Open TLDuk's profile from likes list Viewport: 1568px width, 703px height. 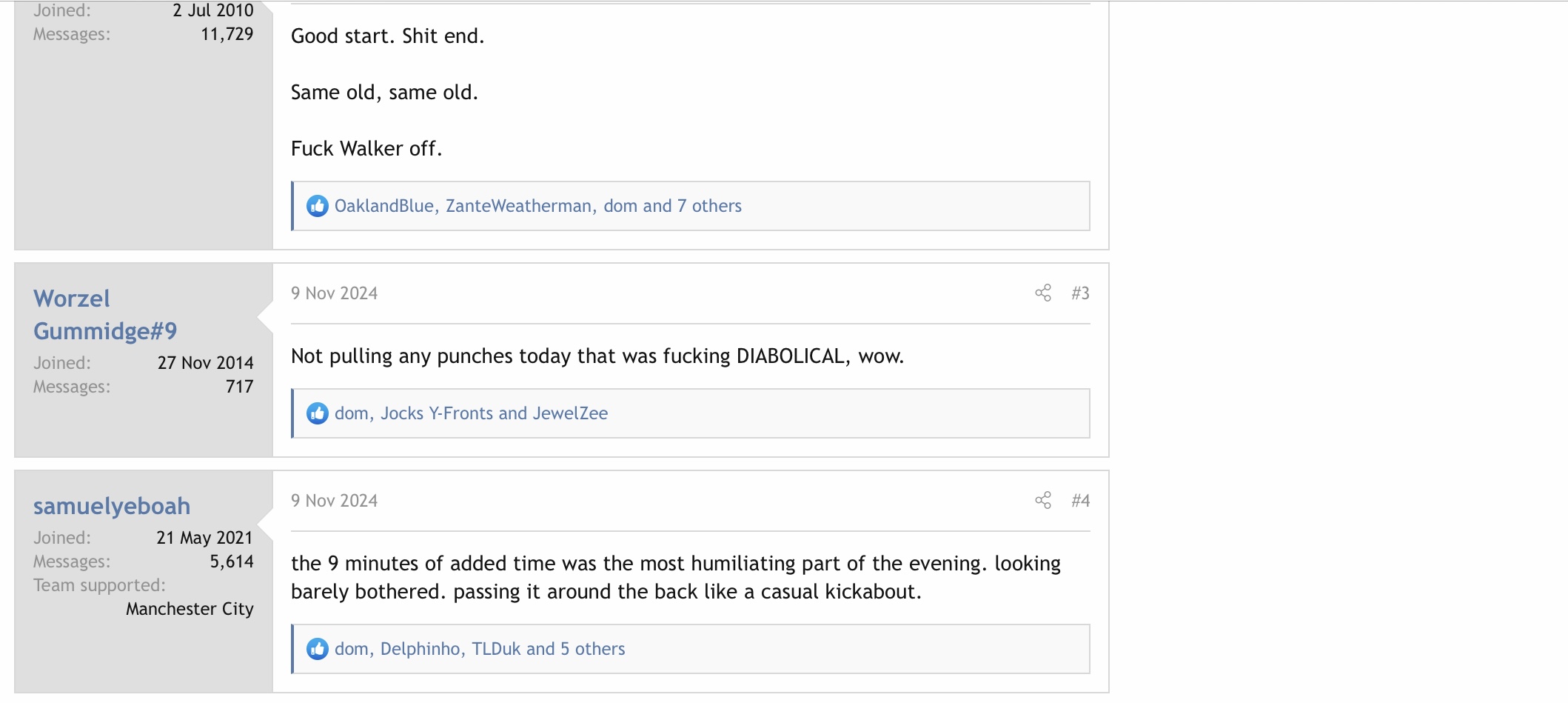pyautogui.click(x=496, y=649)
